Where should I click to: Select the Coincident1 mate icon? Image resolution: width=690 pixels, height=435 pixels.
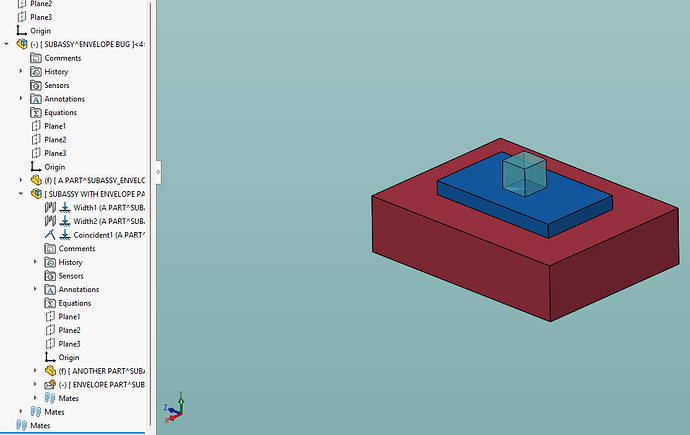coord(64,235)
